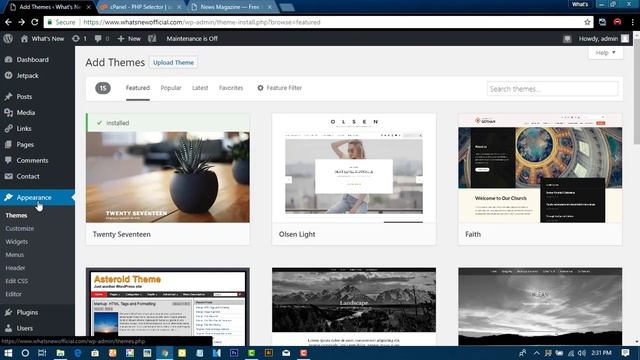The width and height of the screenshot is (640, 360).
Task: Open the Windows Start button
Action: pyautogui.click(x=8, y=353)
